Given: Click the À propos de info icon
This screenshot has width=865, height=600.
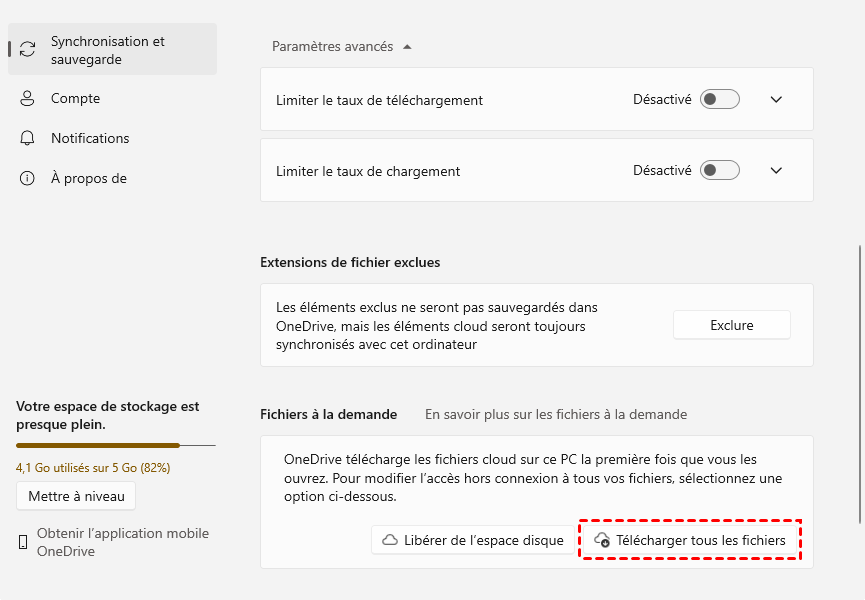Looking at the screenshot, I should coord(27,178).
